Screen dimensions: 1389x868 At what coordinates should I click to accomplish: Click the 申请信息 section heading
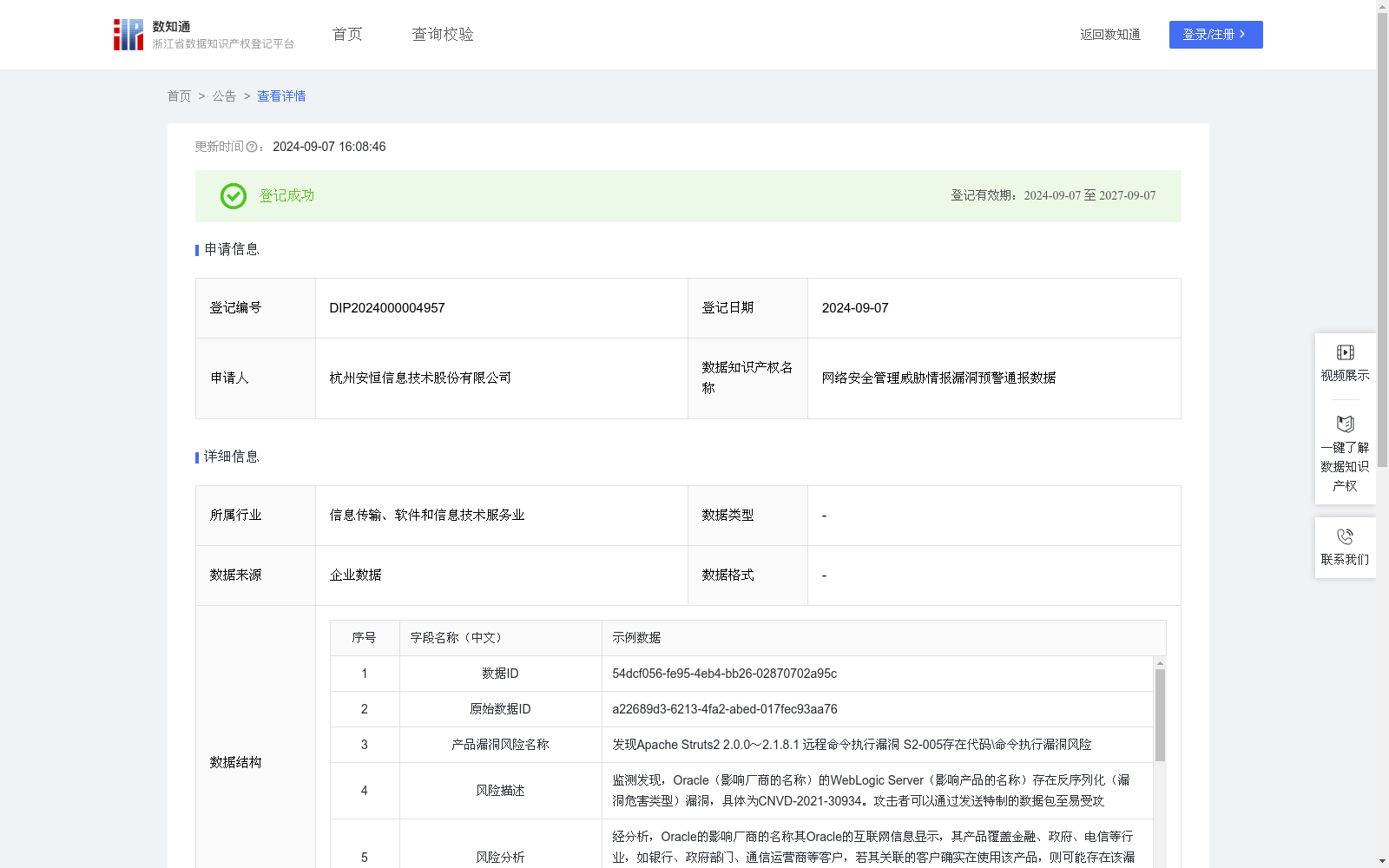coord(232,250)
